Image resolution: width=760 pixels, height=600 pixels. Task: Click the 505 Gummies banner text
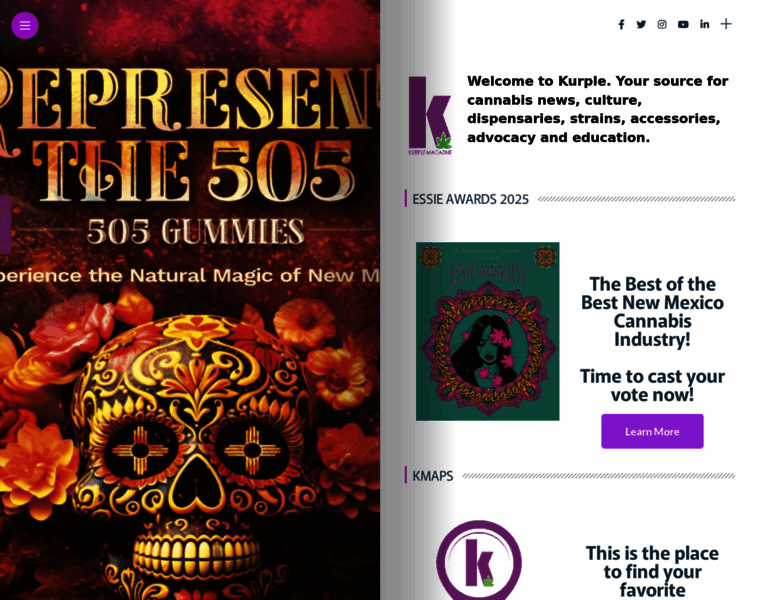(195, 231)
